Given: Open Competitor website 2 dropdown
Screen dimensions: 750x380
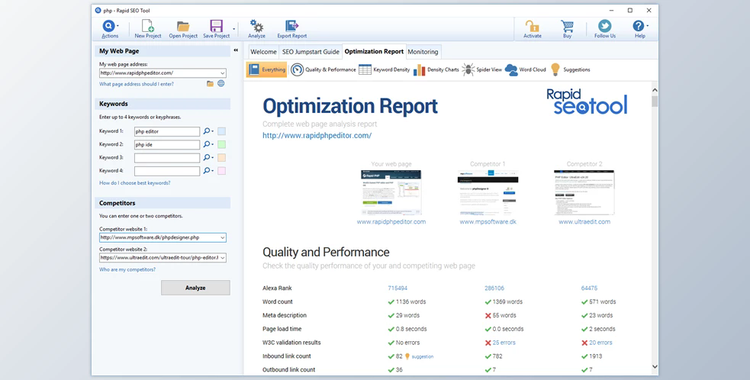Looking at the screenshot, I should (222, 258).
